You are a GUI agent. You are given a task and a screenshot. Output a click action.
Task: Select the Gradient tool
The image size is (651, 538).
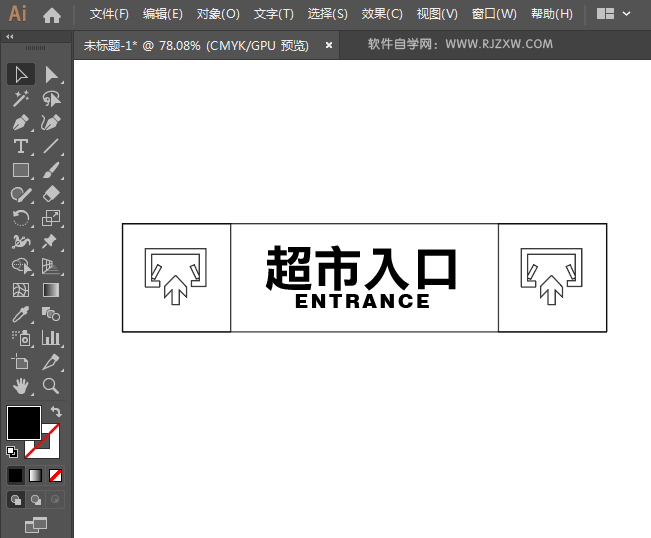pyautogui.click(x=51, y=290)
